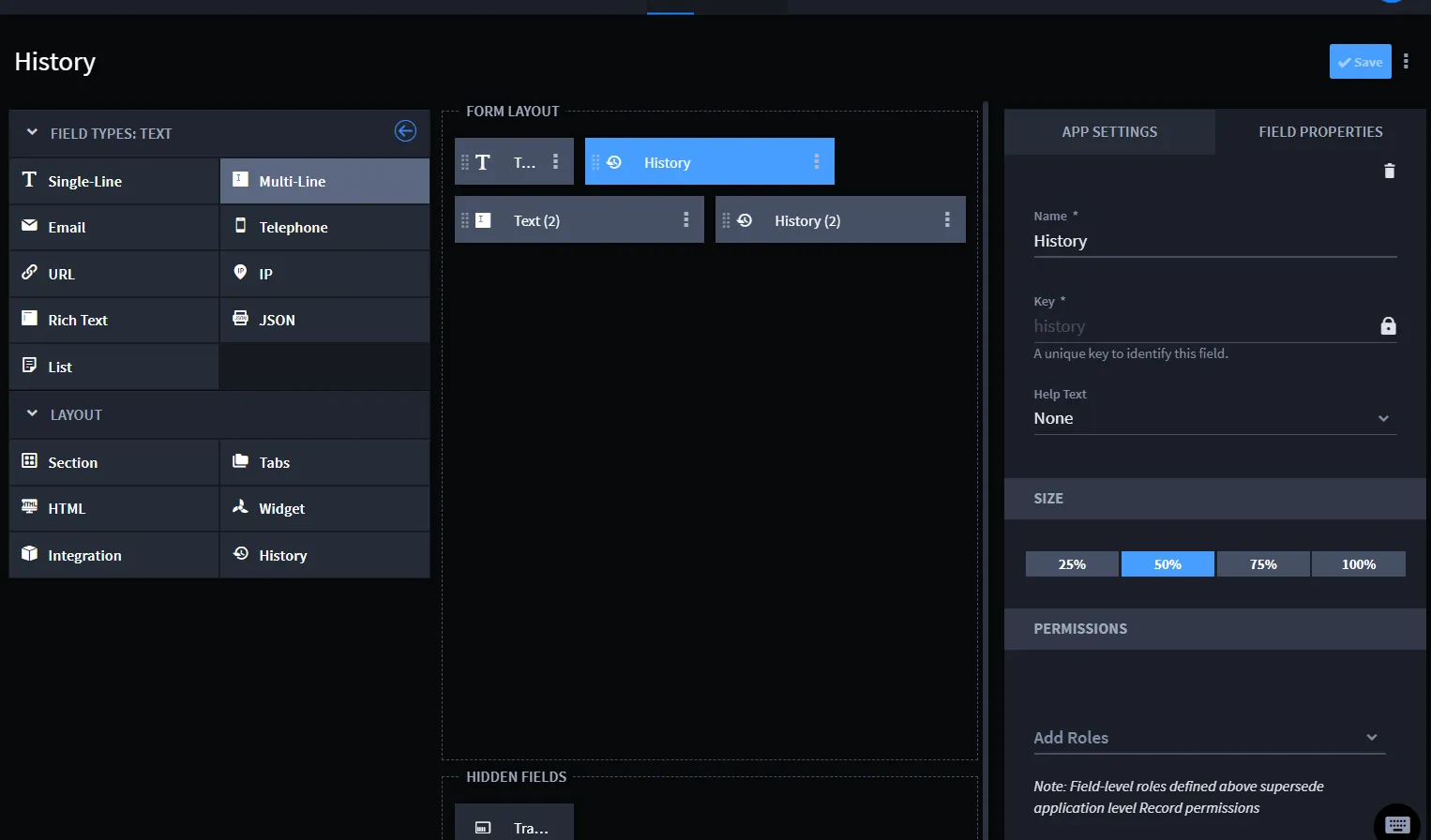Viewport: 1431px width, 840px height.
Task: Set field size to 25%
Action: 1072,564
